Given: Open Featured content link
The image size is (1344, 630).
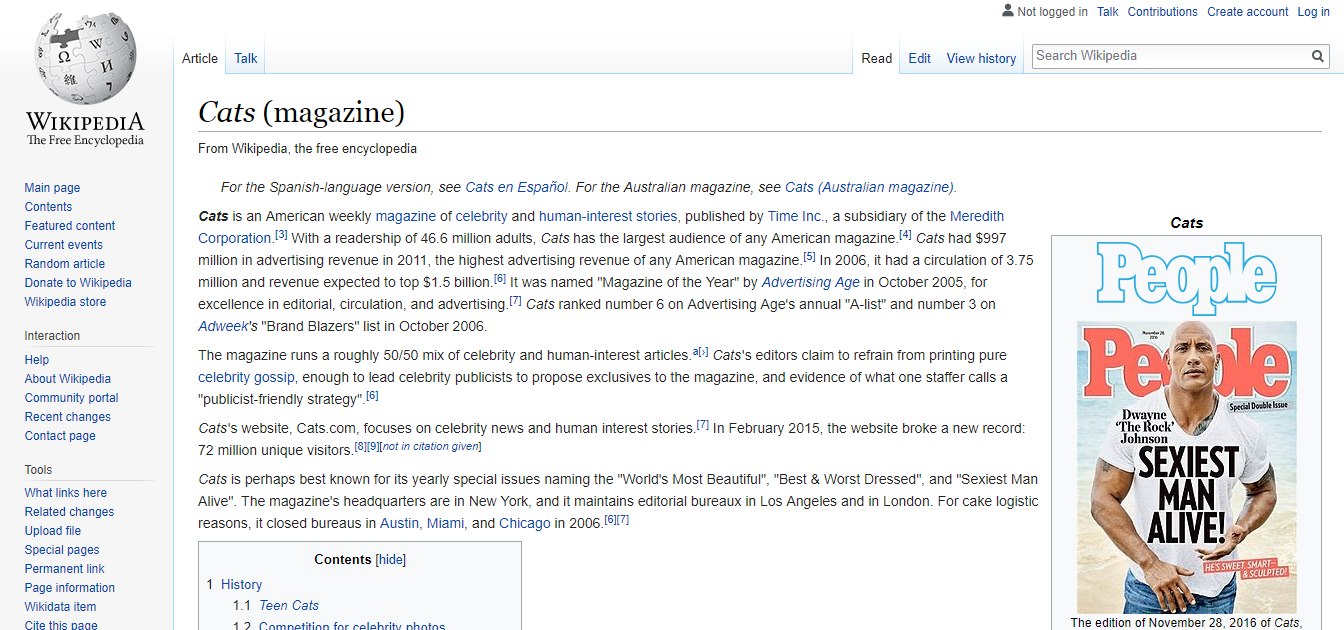Looking at the screenshot, I should [x=70, y=226].
